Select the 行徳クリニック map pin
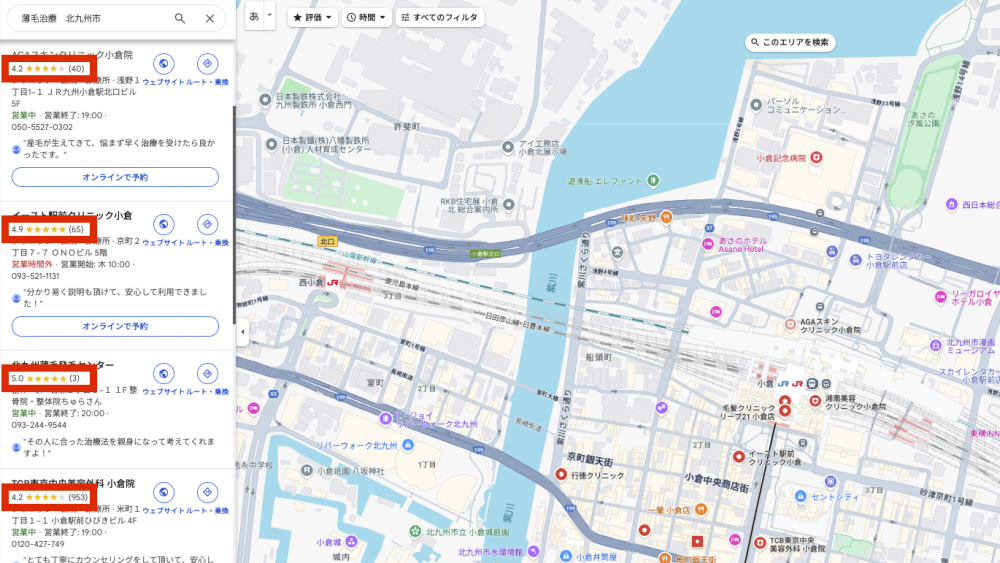1000x563 pixels. (561, 474)
